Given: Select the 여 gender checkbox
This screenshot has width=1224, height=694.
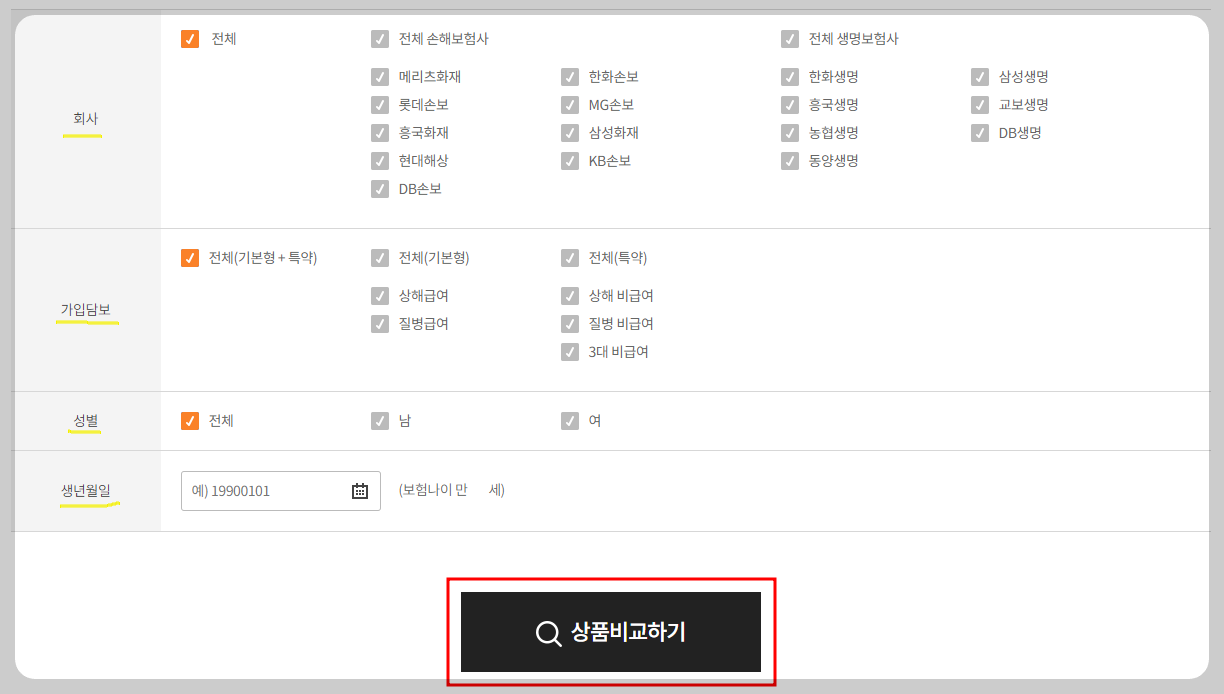Looking at the screenshot, I should [569, 421].
